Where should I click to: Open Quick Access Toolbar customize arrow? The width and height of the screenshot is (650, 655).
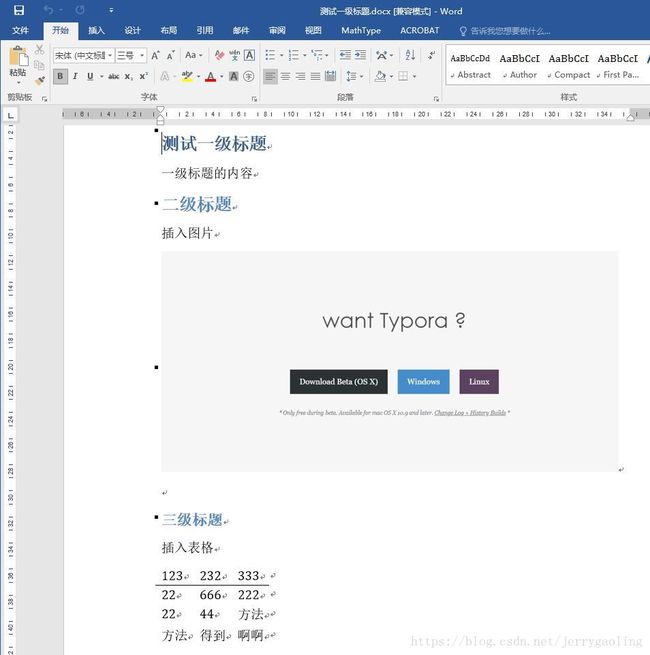click(111, 10)
